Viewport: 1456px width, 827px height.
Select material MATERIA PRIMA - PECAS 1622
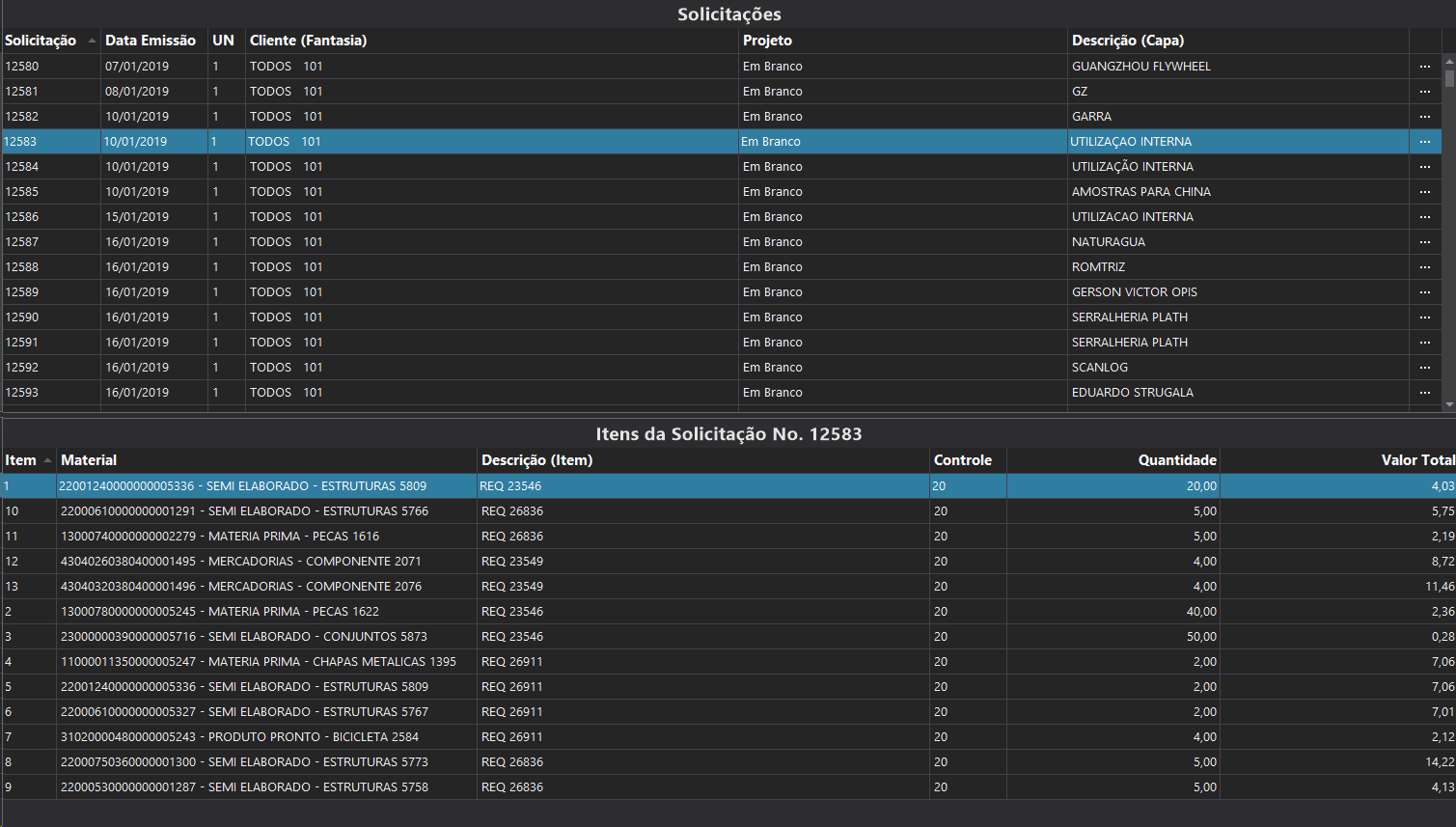[x=267, y=612]
